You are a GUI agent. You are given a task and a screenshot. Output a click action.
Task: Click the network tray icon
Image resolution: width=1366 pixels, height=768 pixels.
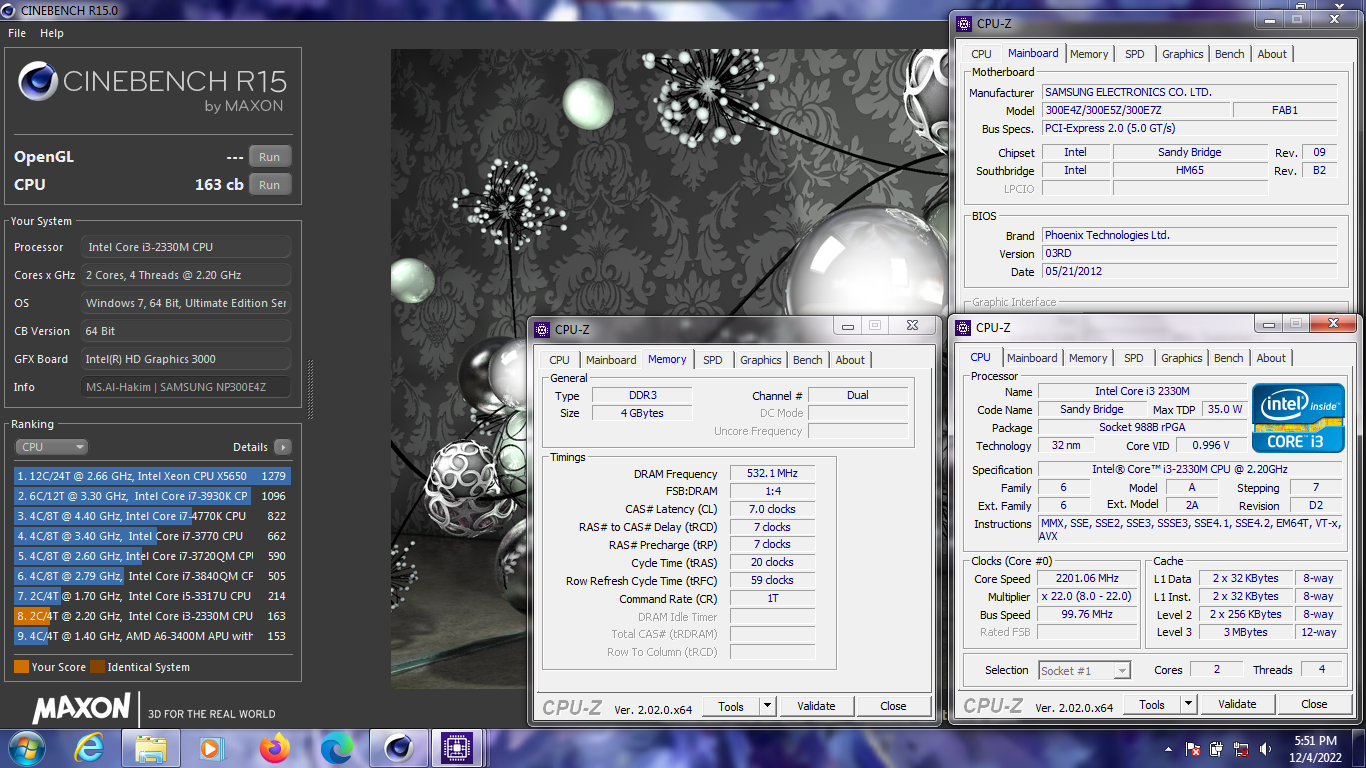tap(1242, 749)
